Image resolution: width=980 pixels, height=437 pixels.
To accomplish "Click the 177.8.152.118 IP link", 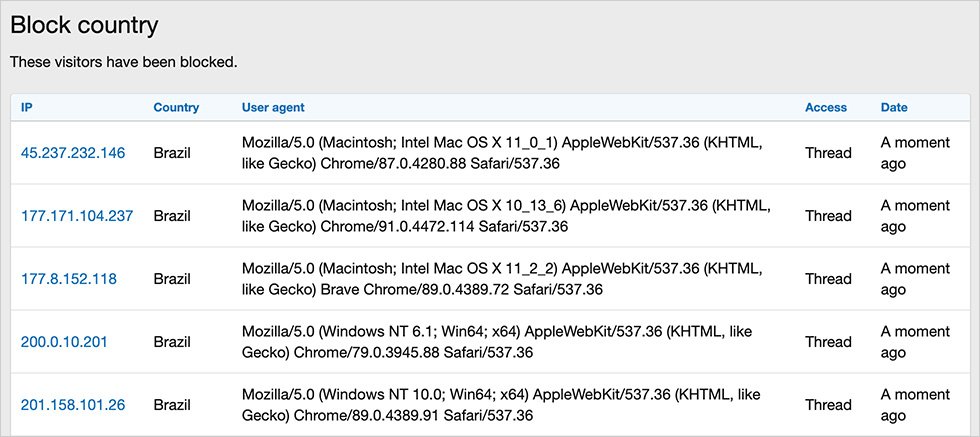I will coord(69,279).
